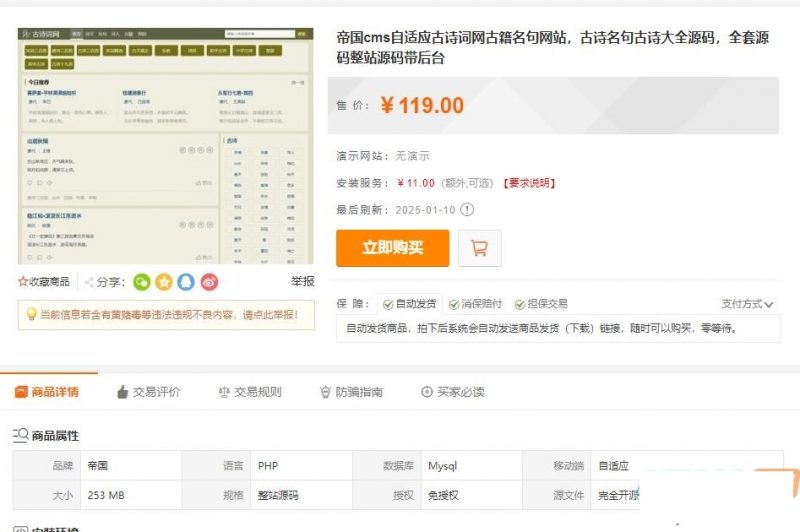Share via the yellow QQ Zone star icon
This screenshot has width=800, height=532.
click(x=164, y=282)
